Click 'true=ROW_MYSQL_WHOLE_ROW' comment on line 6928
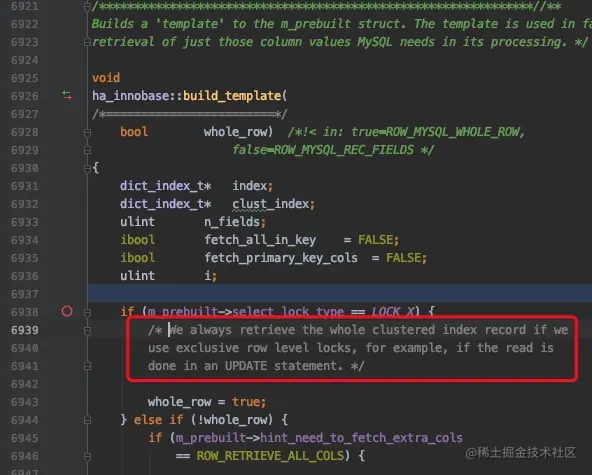The image size is (592, 475). tap(435, 132)
